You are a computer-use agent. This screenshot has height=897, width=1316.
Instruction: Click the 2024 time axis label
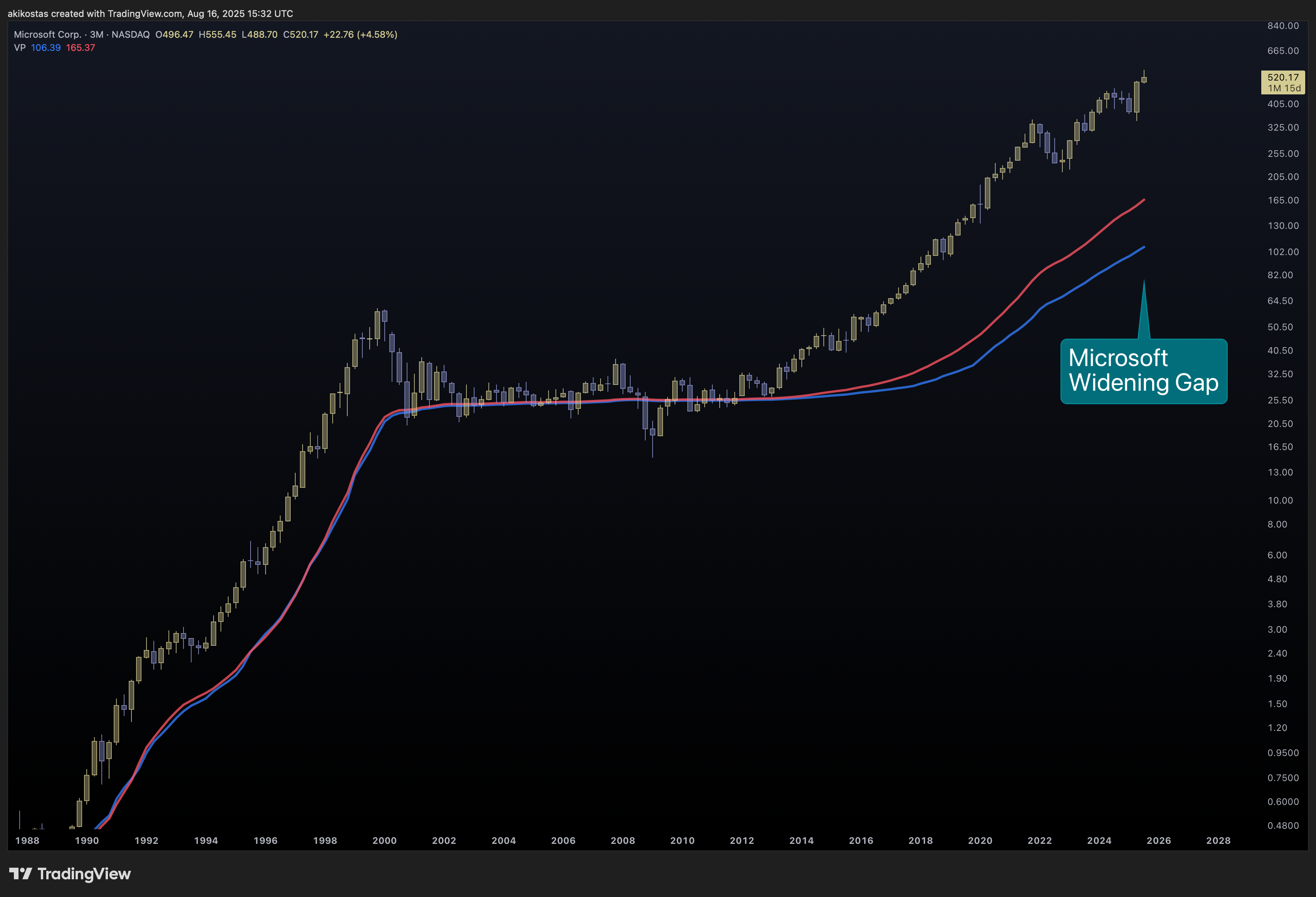click(x=1100, y=840)
